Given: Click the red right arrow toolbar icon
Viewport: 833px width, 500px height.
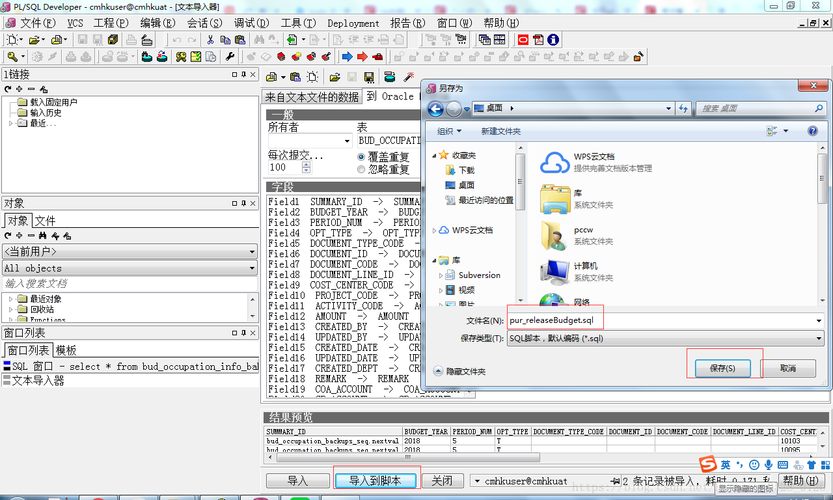Looking at the screenshot, I should tap(362, 56).
